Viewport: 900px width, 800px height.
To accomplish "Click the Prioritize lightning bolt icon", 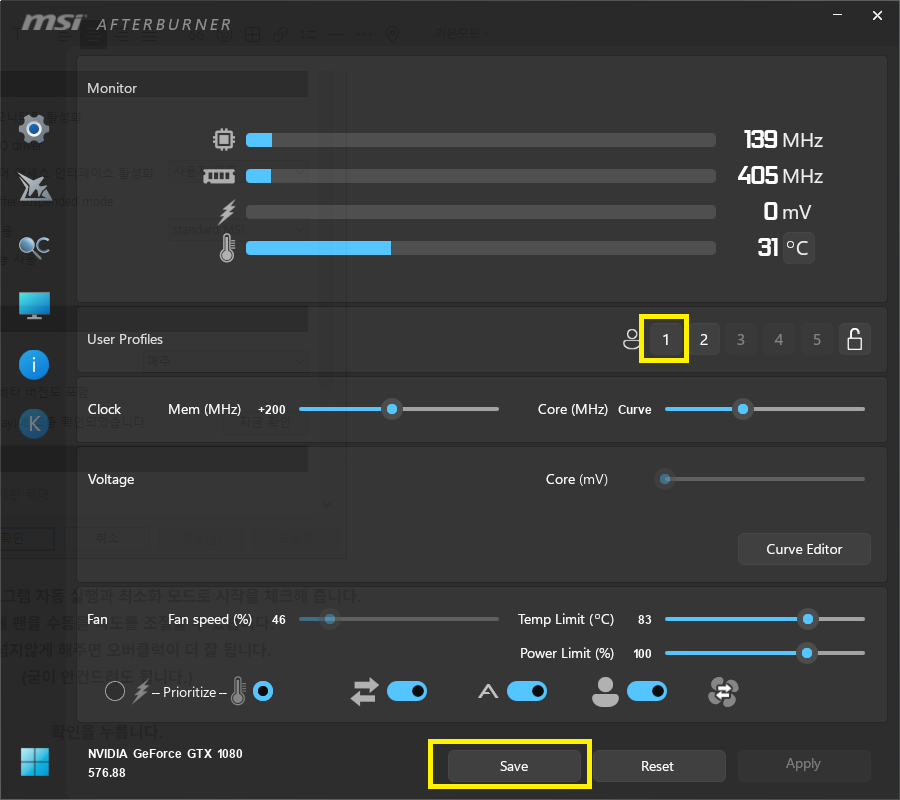I will click(141, 692).
